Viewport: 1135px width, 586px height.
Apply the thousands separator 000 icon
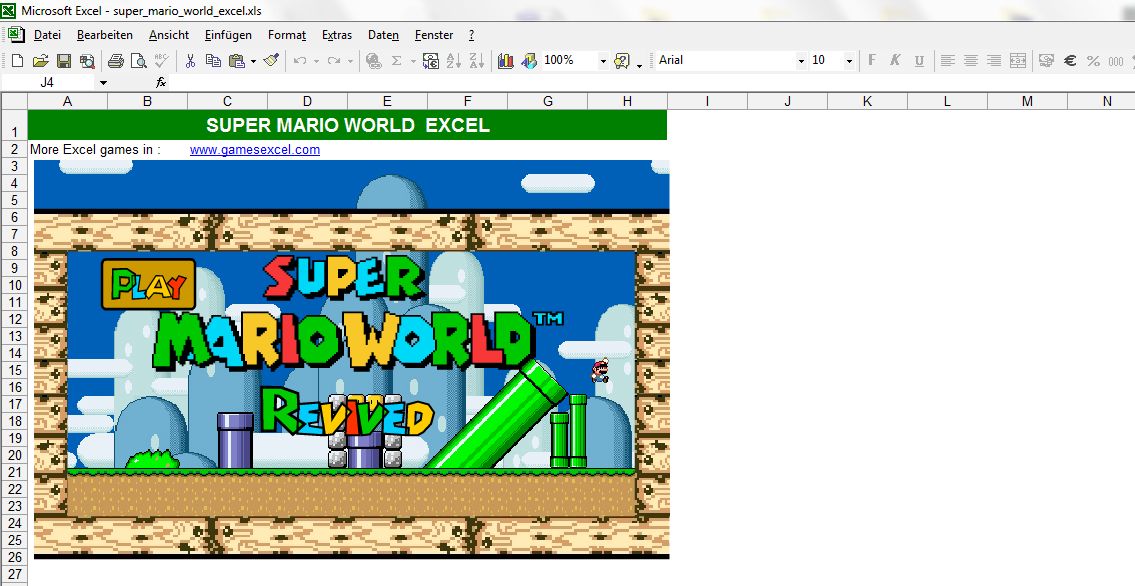click(1116, 61)
